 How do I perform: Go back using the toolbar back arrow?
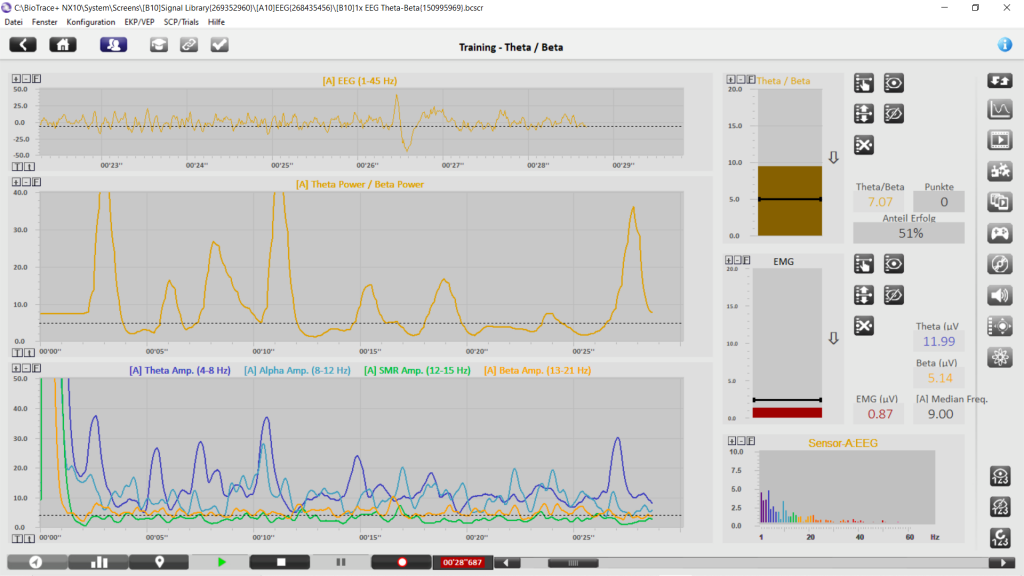tap(23, 44)
